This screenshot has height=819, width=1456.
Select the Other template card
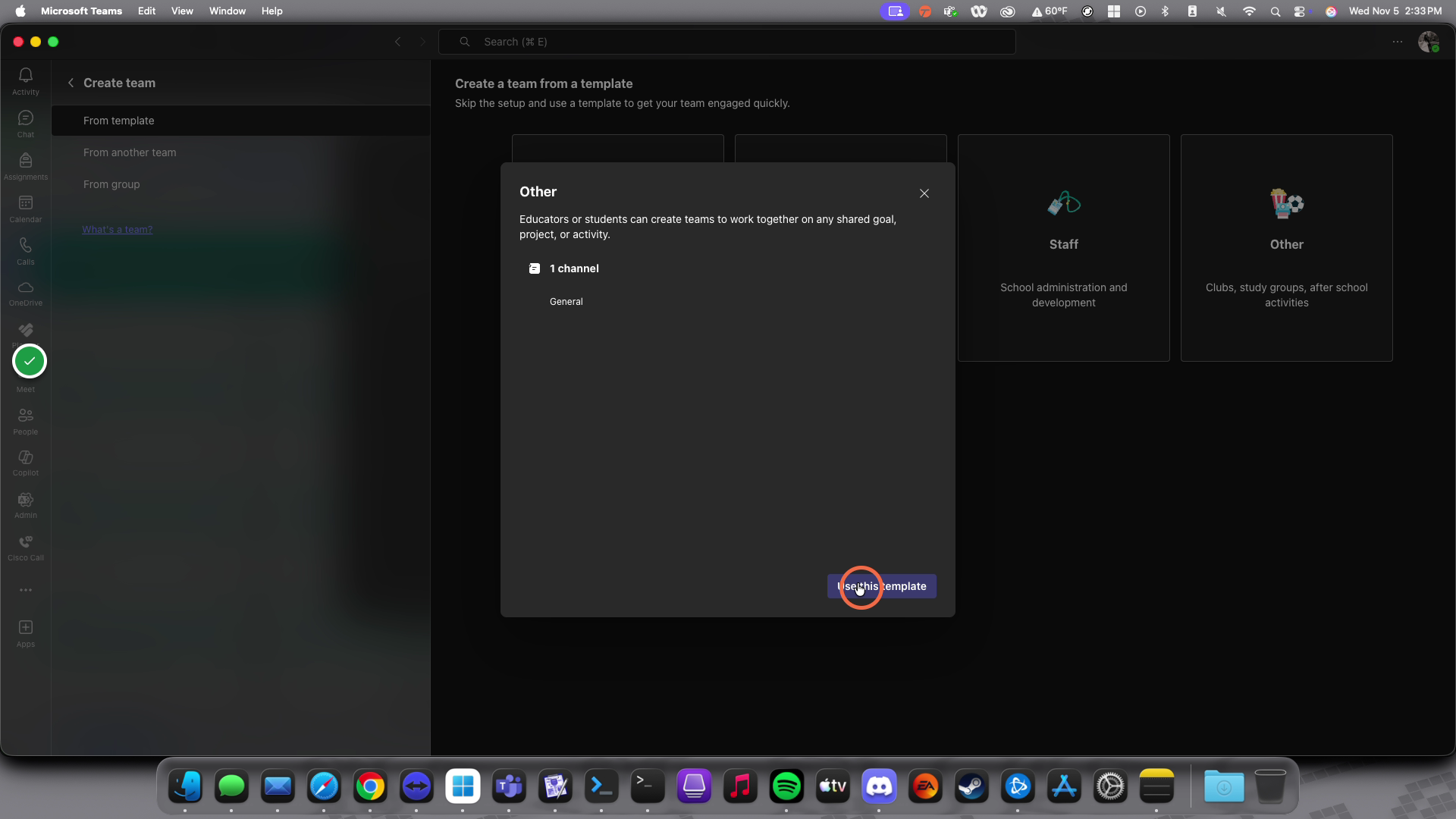pyautogui.click(x=1287, y=248)
